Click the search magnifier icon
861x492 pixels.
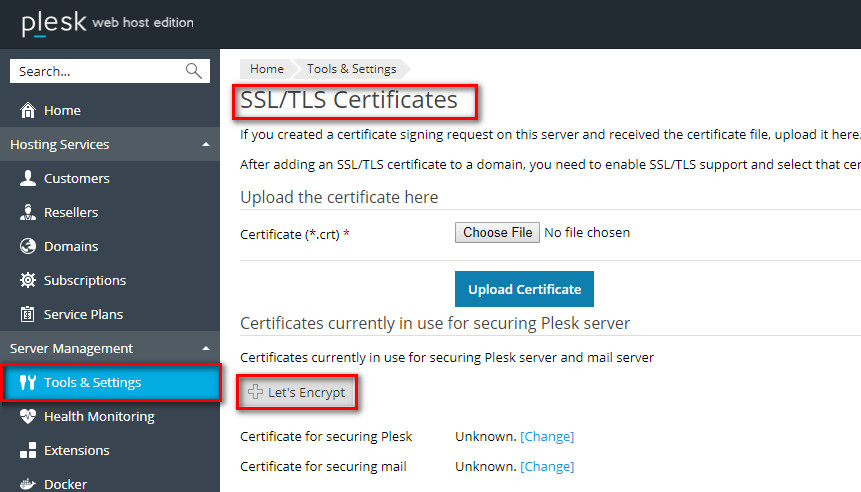[193, 71]
